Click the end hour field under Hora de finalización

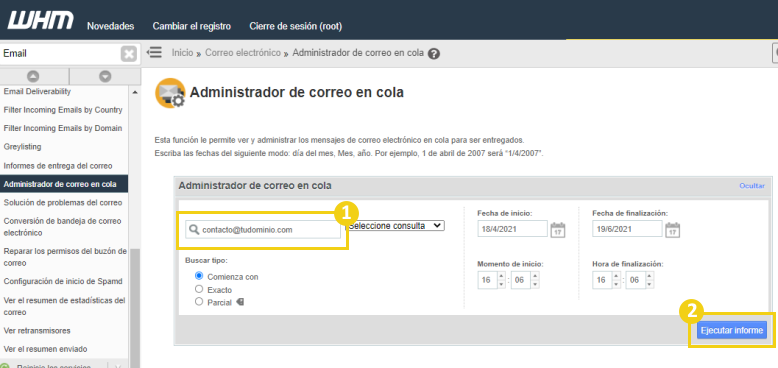coord(602,280)
